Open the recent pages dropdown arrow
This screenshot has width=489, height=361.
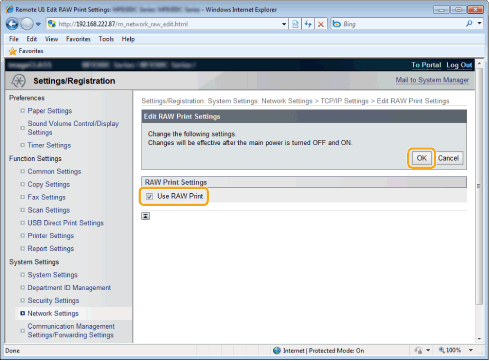(38, 24)
